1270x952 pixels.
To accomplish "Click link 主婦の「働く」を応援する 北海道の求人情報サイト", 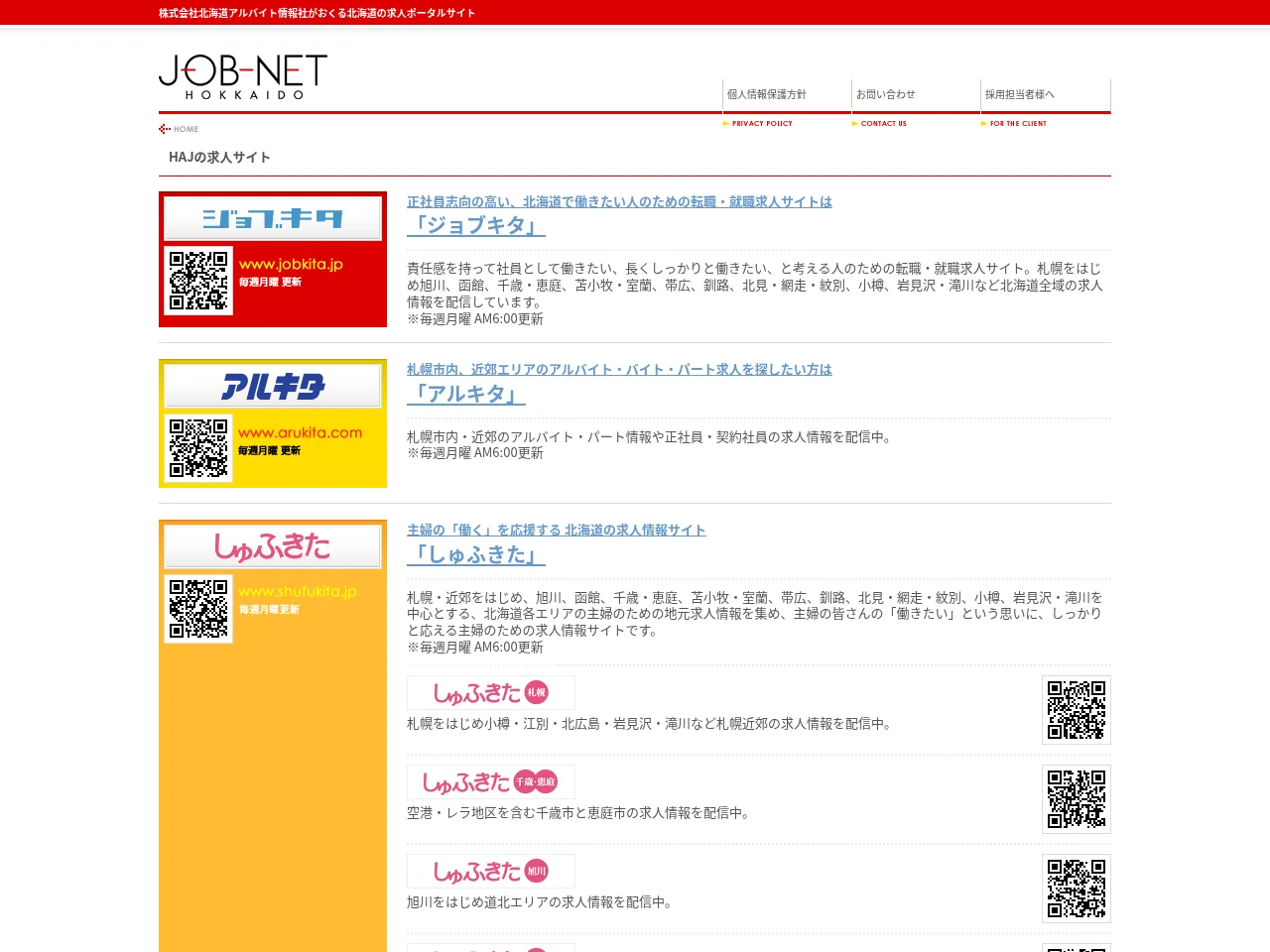I will pos(557,530).
